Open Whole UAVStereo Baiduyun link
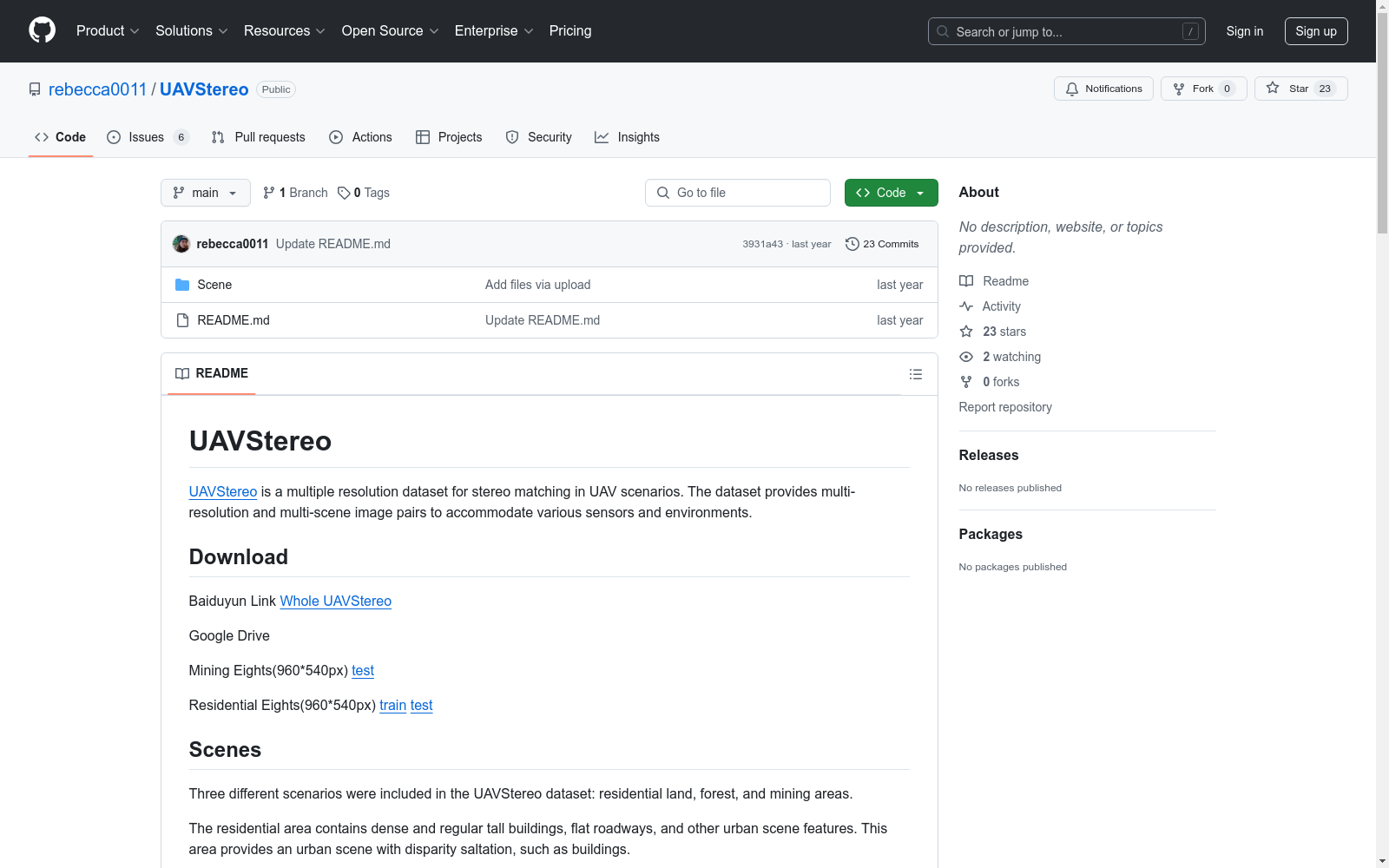Image resolution: width=1389 pixels, height=868 pixels. pos(336,601)
